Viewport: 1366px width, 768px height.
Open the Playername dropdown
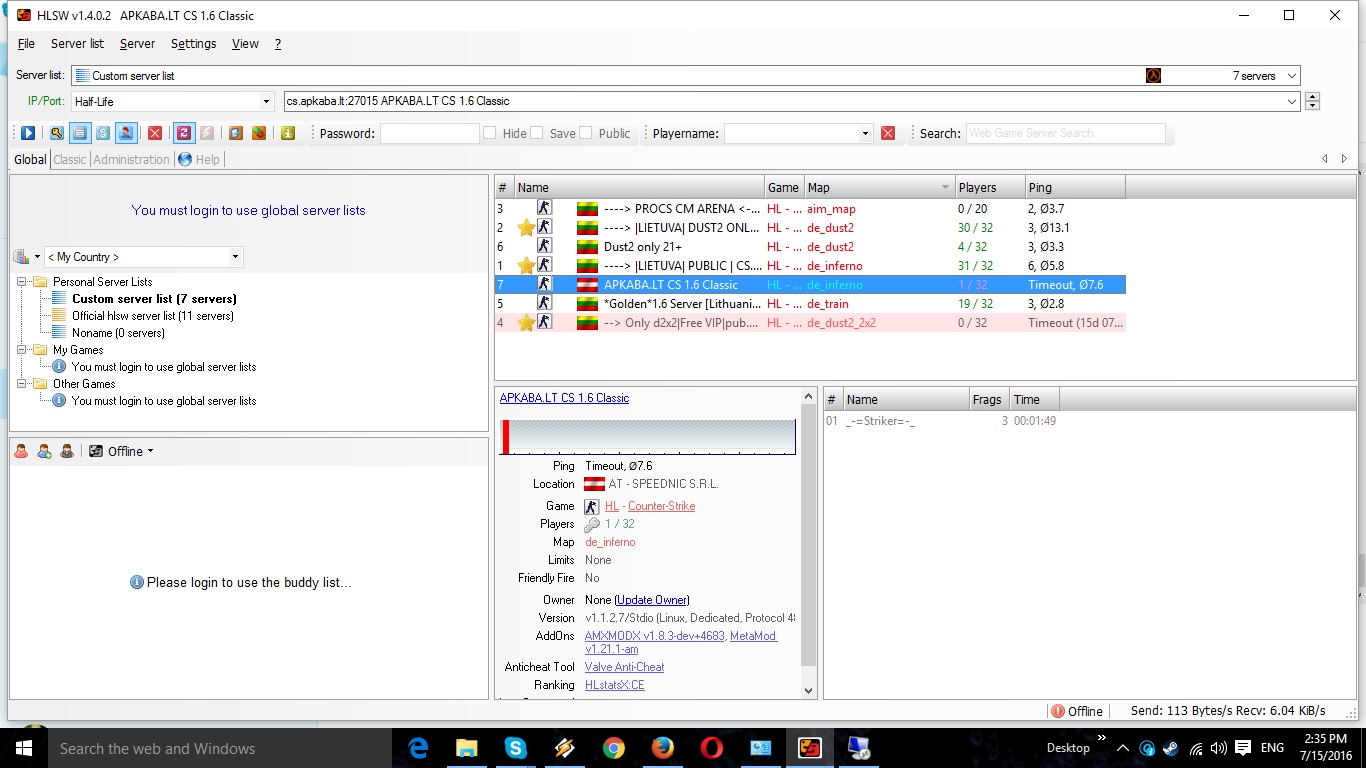pos(866,133)
